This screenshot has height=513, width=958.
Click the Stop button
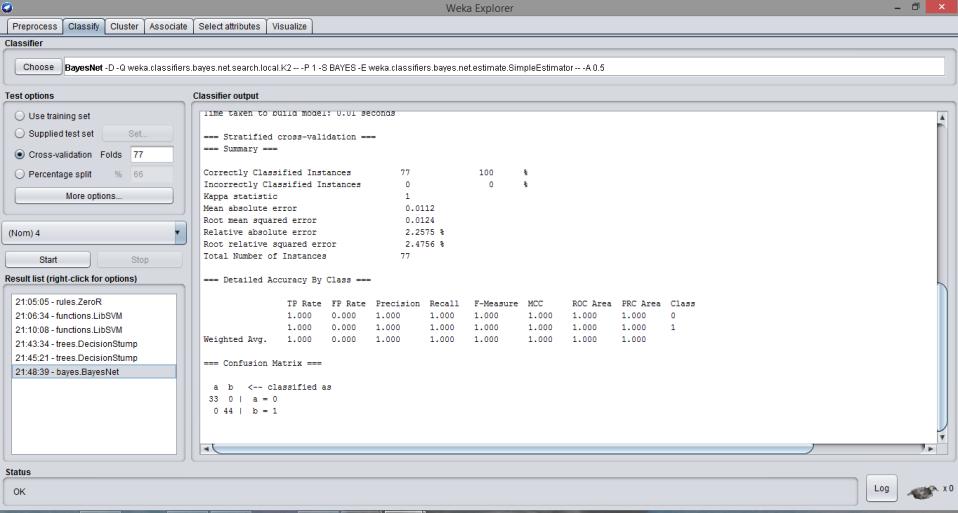click(140, 260)
